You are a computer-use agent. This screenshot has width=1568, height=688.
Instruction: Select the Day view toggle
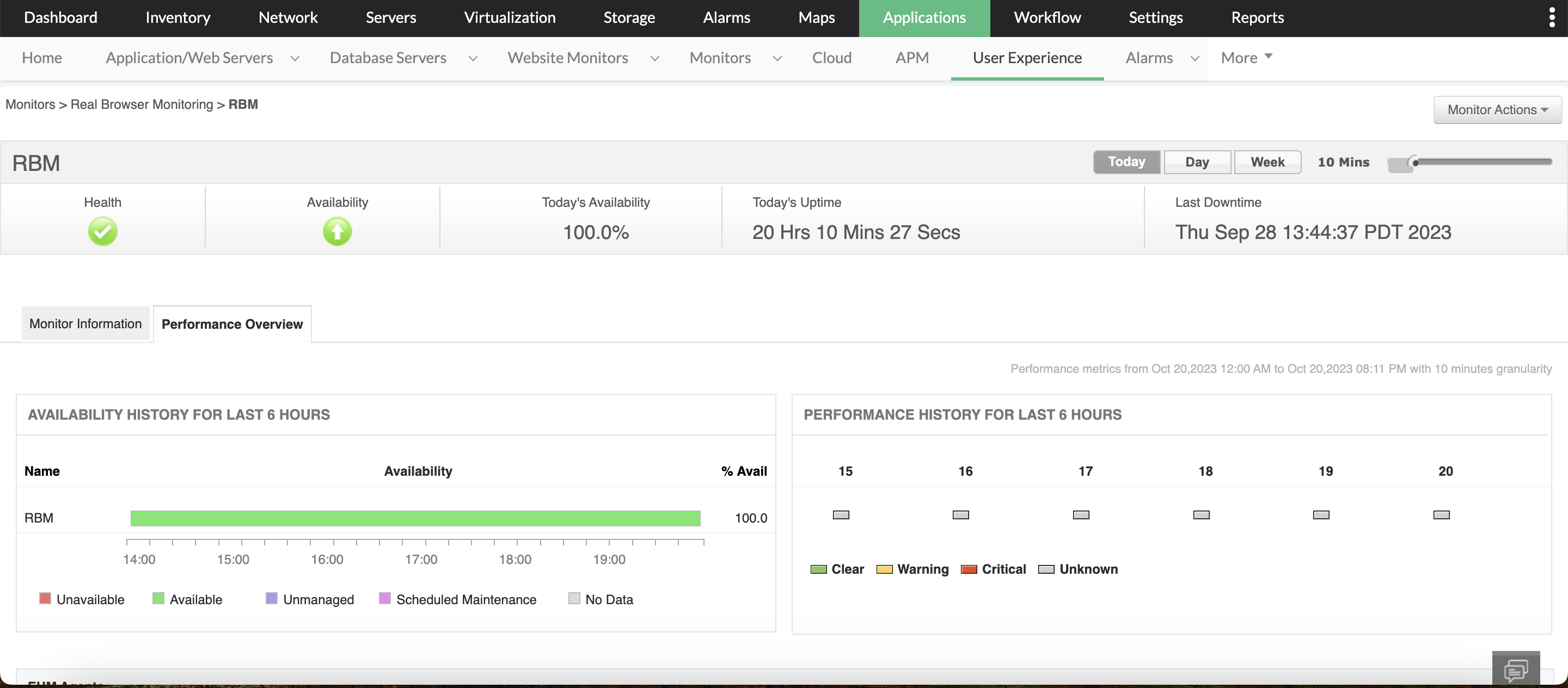[1196, 162]
